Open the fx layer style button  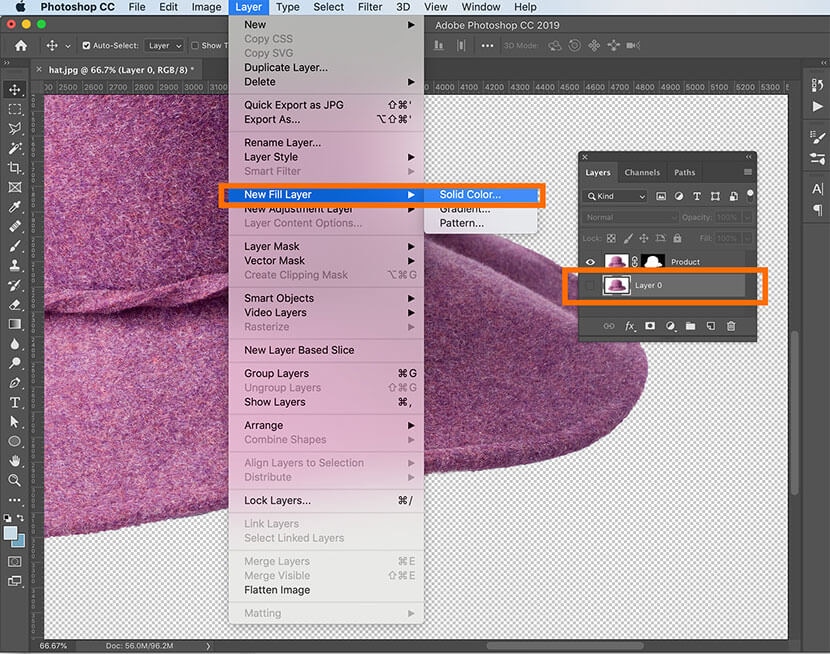coord(630,326)
